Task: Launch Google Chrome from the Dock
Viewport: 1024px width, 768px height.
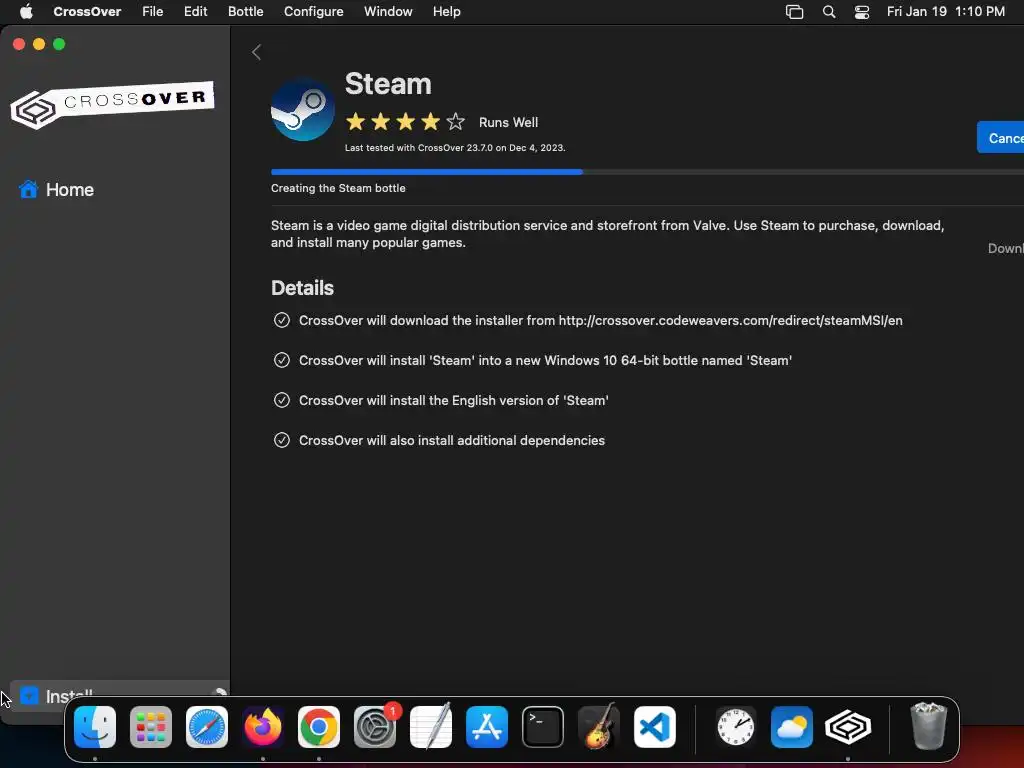Action: tap(319, 727)
